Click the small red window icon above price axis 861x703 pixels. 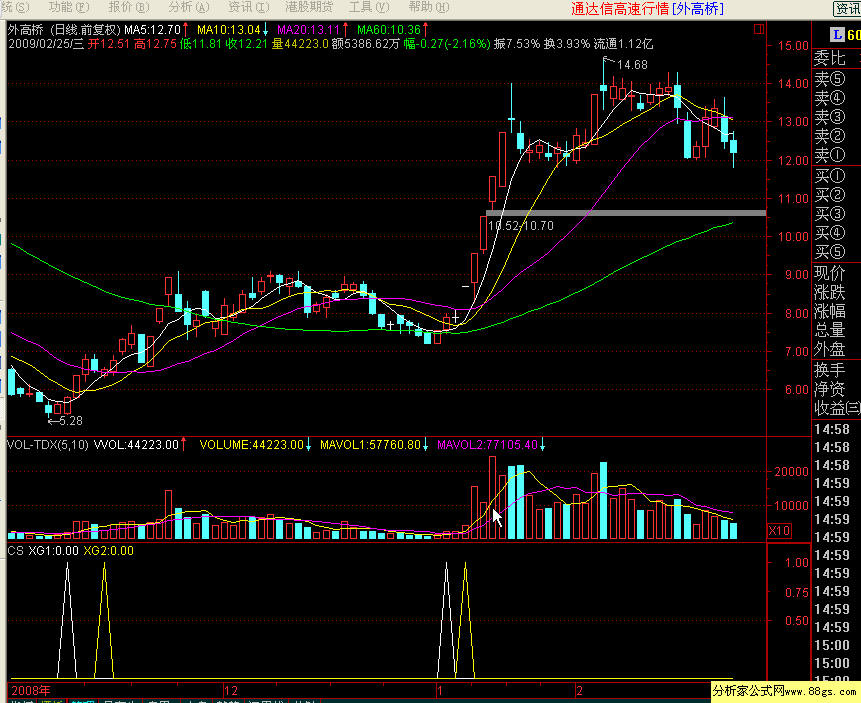pyautogui.click(x=759, y=29)
